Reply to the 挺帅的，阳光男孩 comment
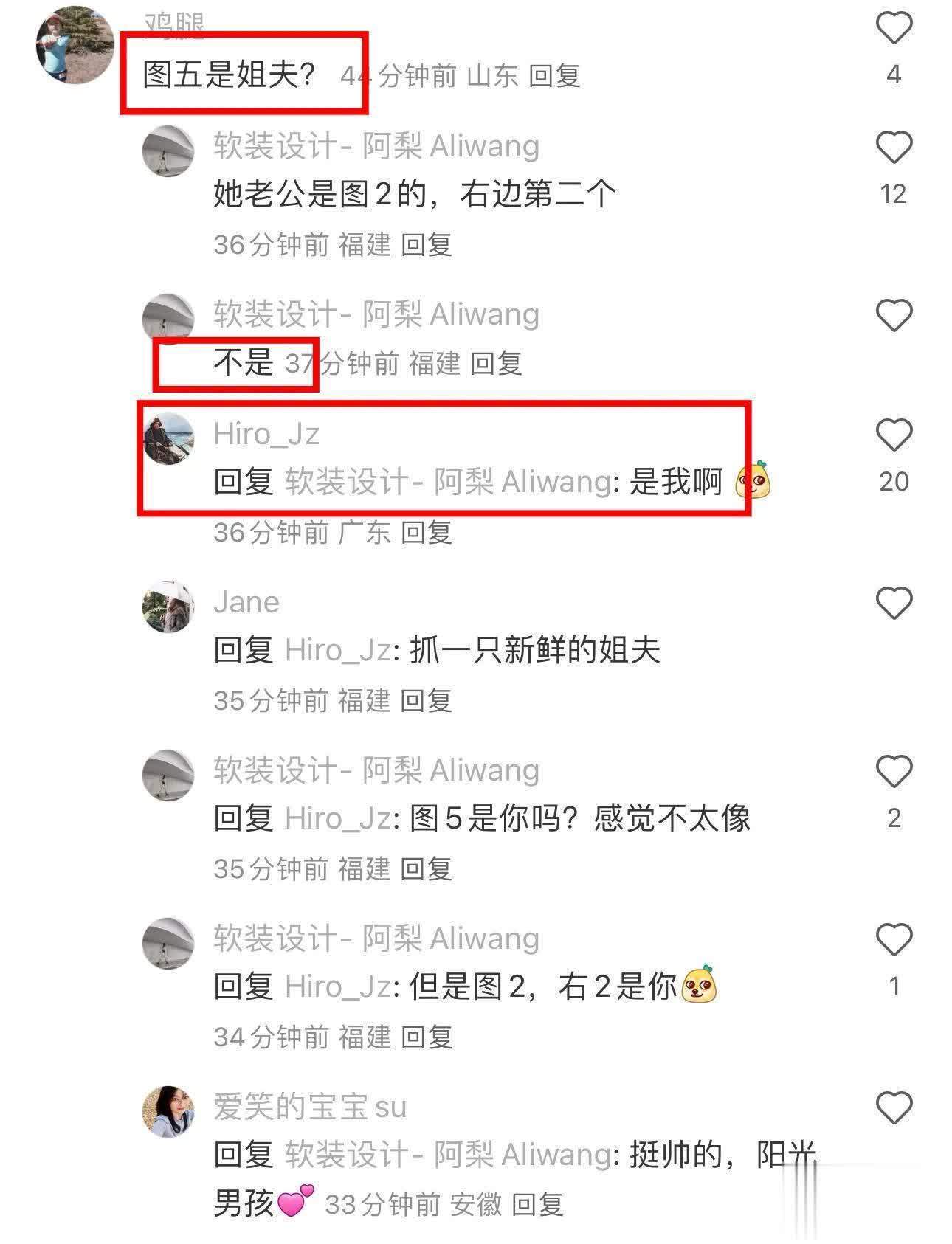 tap(537, 1205)
